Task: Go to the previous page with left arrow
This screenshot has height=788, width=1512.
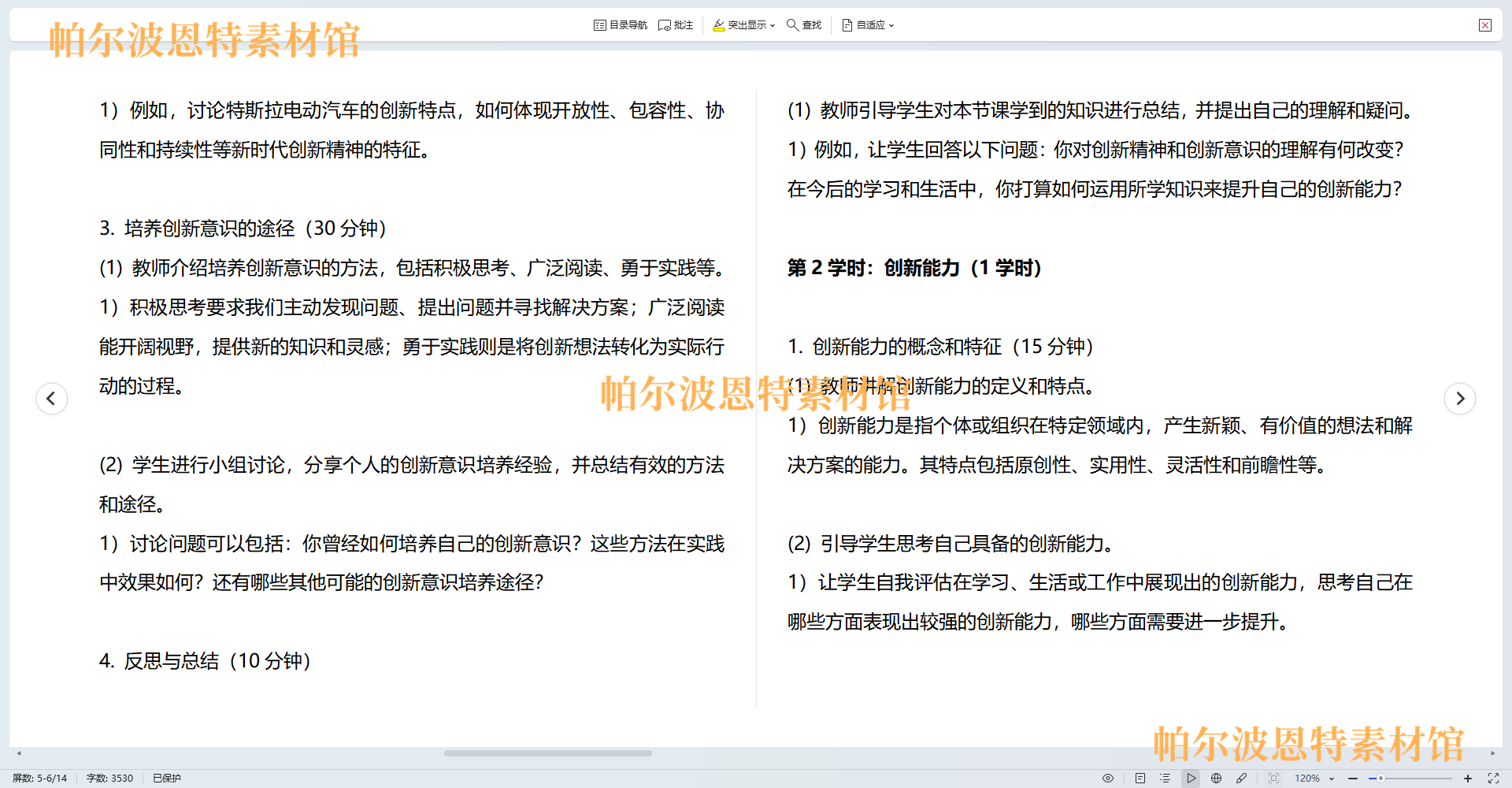Action: coord(52,398)
